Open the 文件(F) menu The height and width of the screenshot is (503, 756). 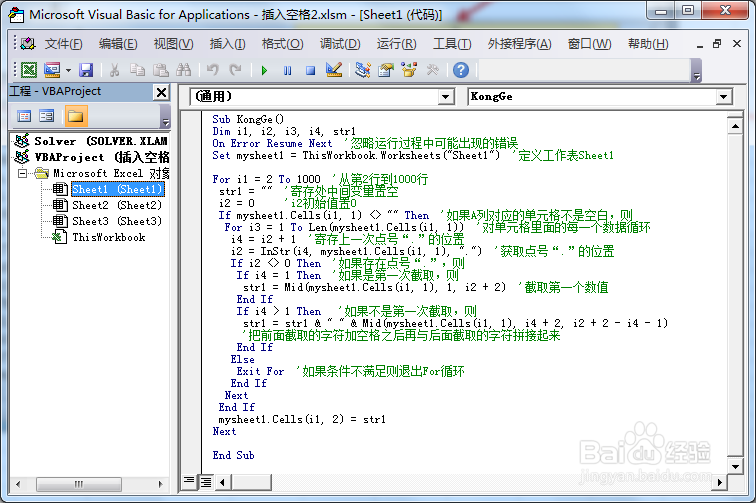pos(64,44)
